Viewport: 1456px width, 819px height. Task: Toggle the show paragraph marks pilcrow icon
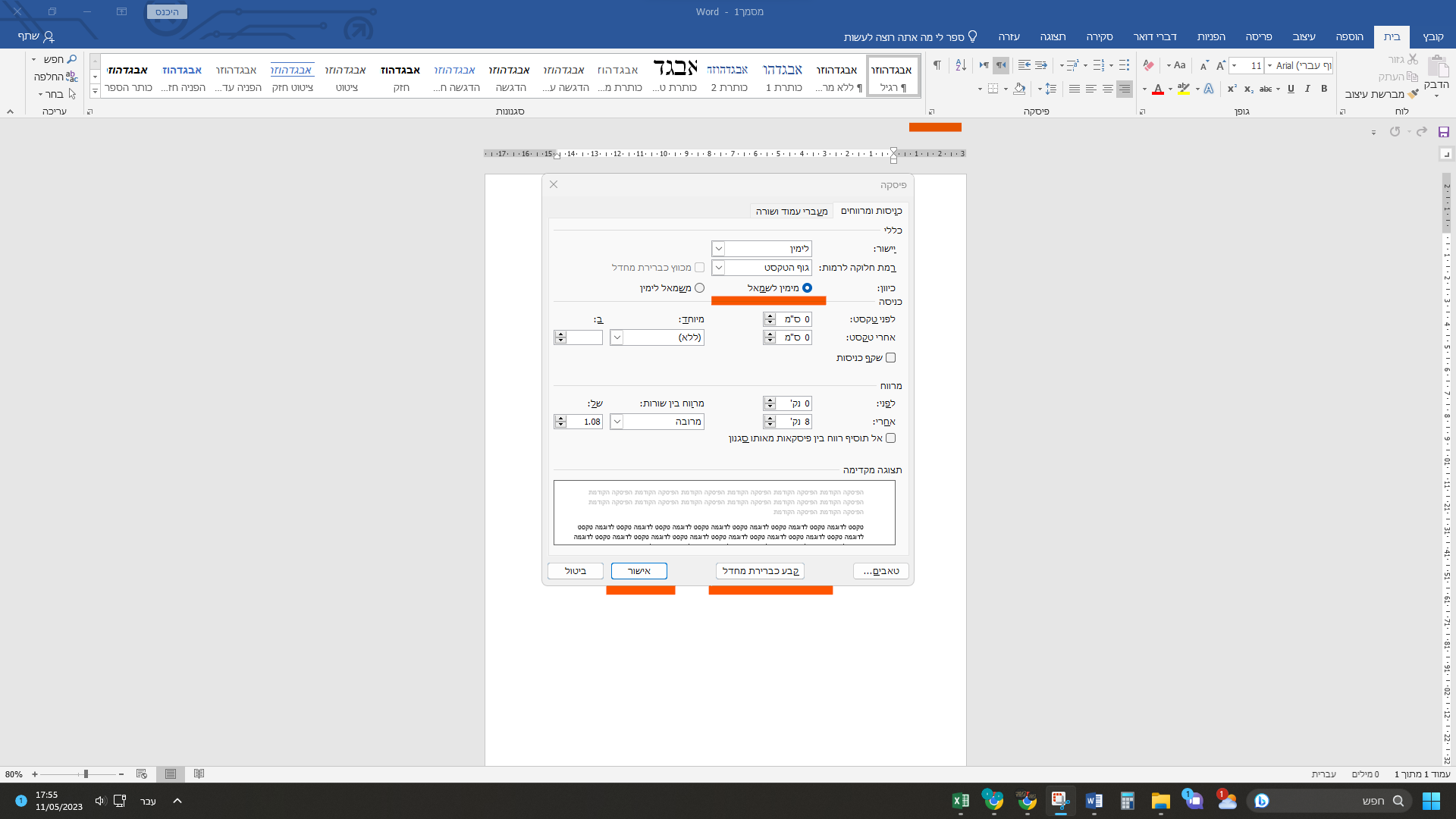937,65
